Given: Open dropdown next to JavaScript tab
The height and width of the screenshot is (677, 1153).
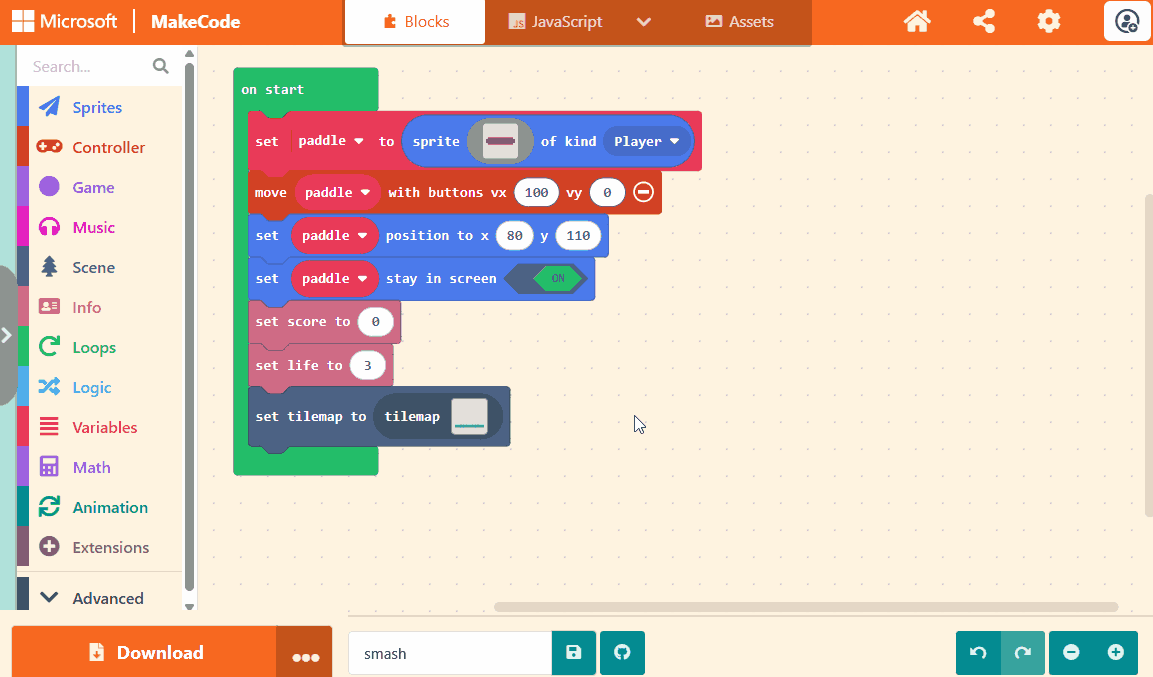Looking at the screenshot, I should click(644, 22).
